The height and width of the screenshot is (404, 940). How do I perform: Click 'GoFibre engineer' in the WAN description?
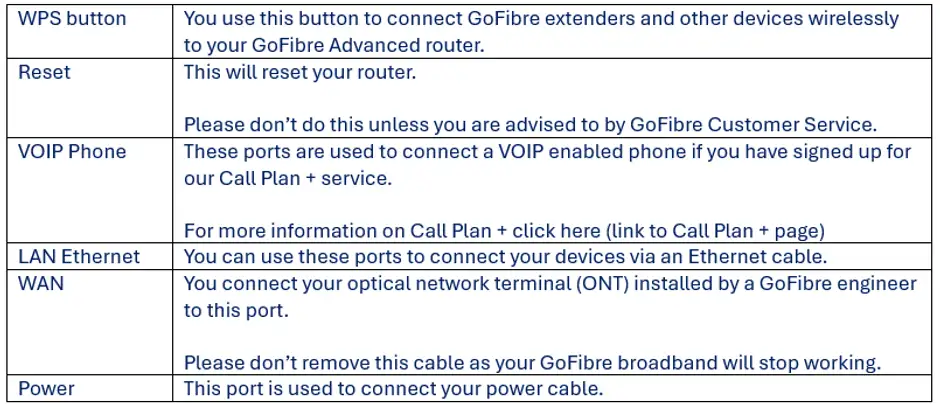pos(838,284)
